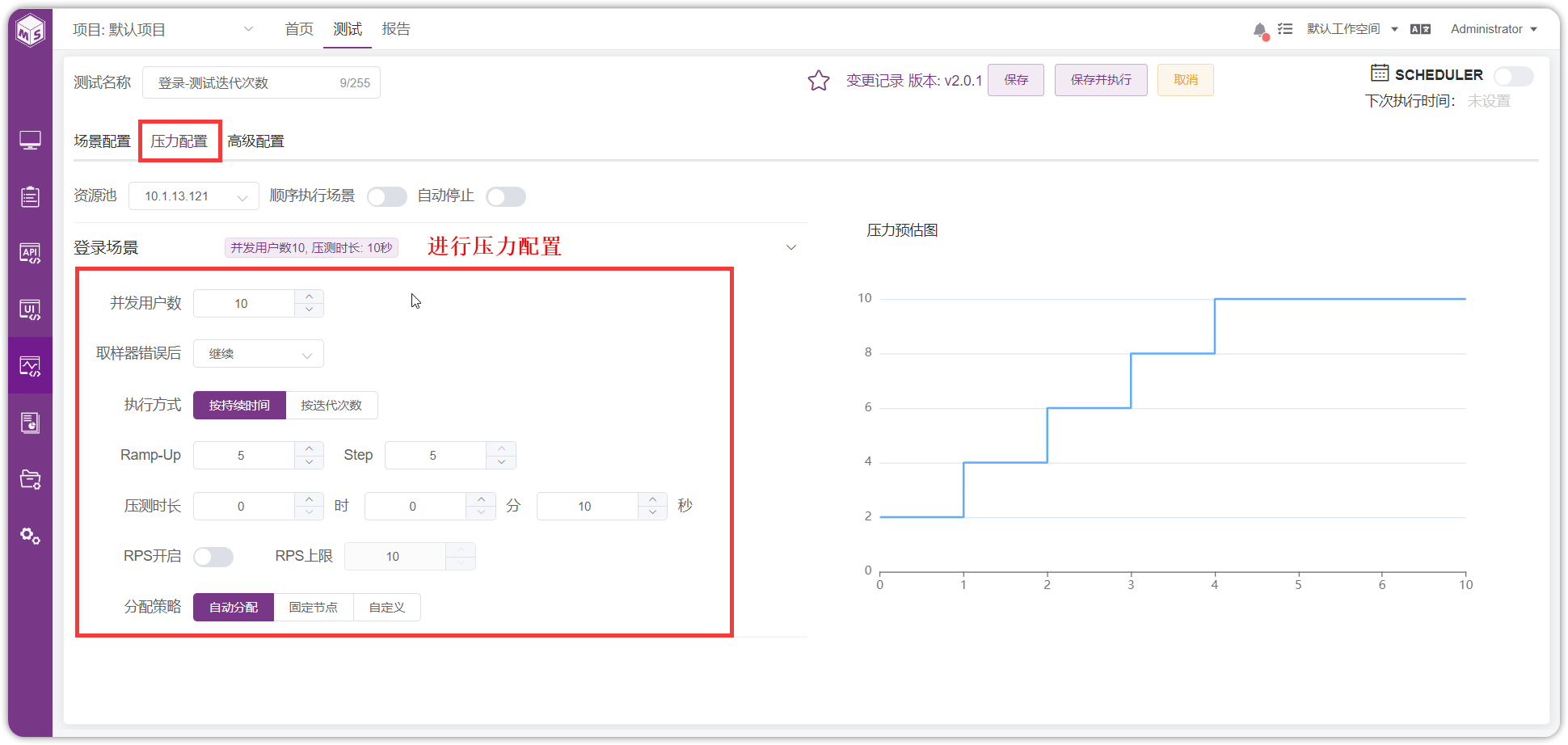Screen dimensions: 1568x745
Task: Select 固定节点 allocation strategy
Action: pyautogui.click(x=314, y=608)
